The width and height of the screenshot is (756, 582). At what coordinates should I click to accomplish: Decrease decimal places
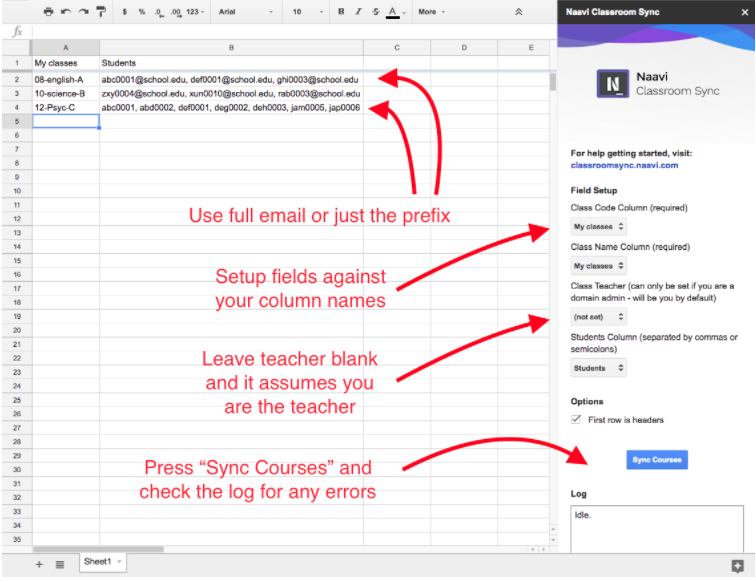158,12
